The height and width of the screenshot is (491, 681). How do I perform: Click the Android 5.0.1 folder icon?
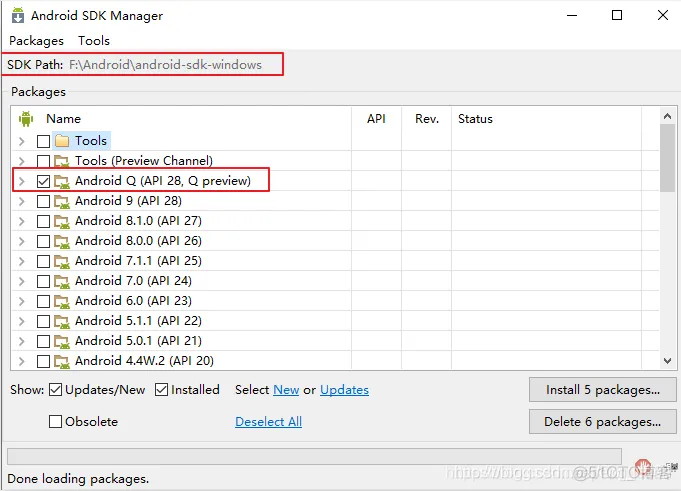tap(62, 341)
